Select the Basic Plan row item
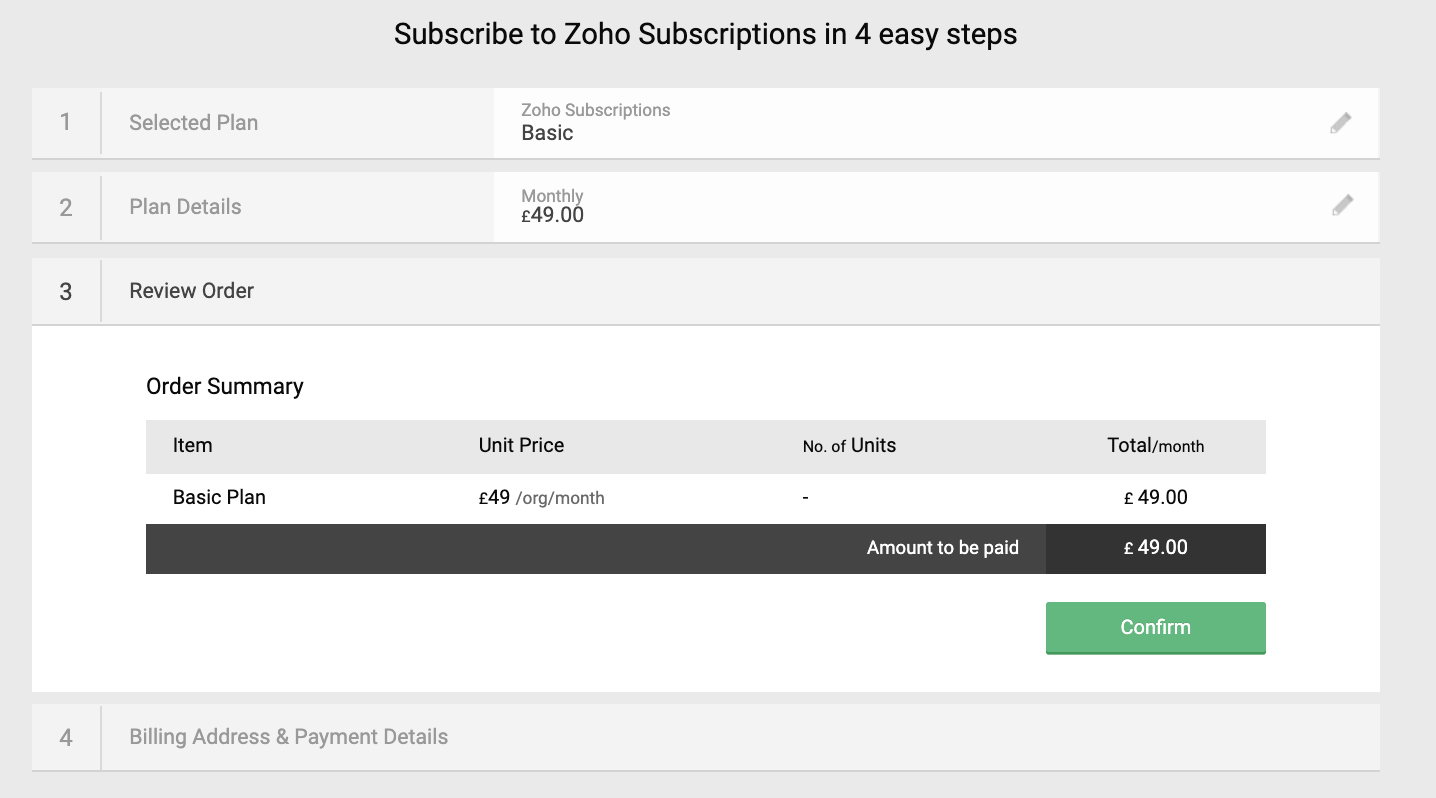This screenshot has height=798, width=1436. (219, 497)
